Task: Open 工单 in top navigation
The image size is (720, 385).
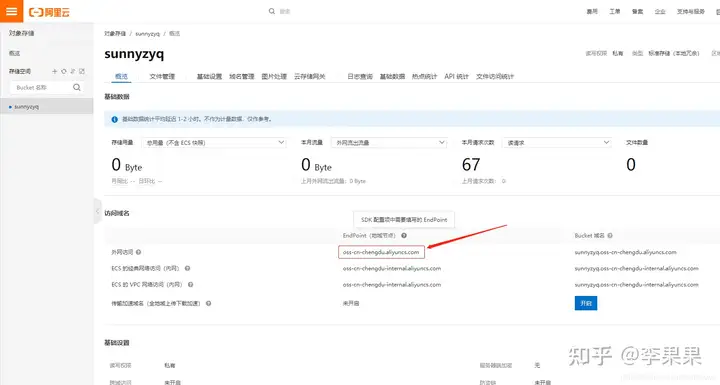Action: click(615, 11)
